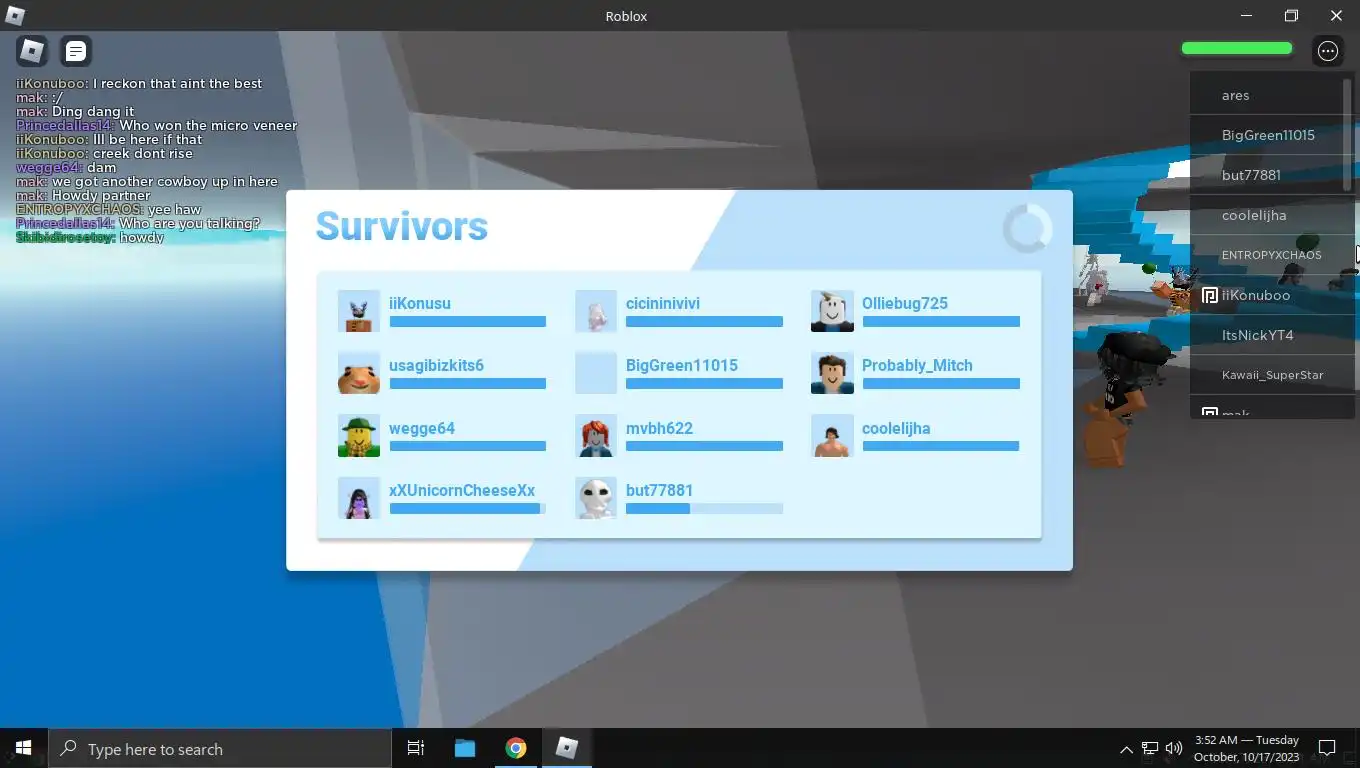This screenshot has width=1360, height=768.
Task: Open the more options ellipsis button
Action: (1328, 51)
